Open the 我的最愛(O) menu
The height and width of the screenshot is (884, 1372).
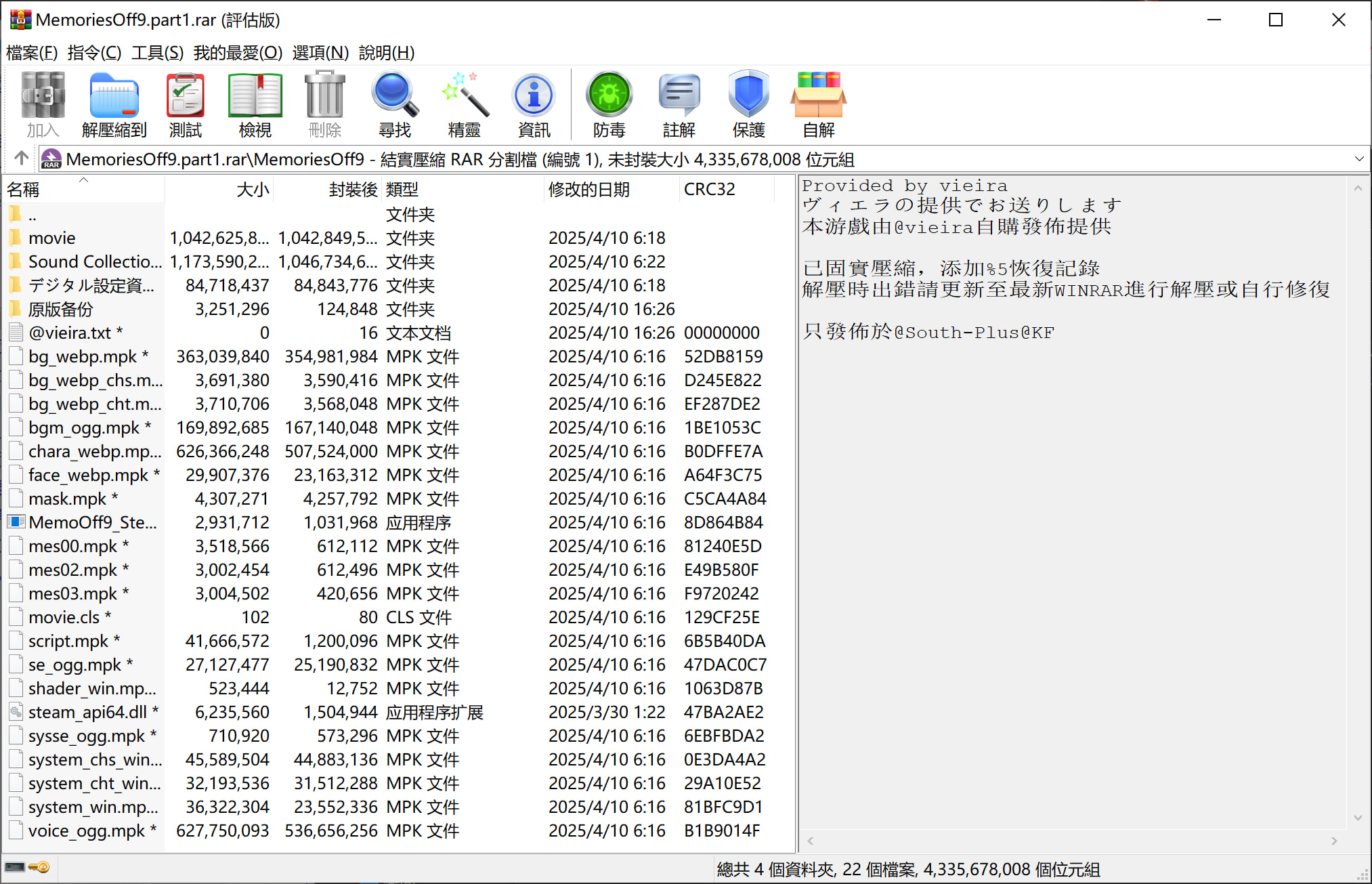point(238,52)
